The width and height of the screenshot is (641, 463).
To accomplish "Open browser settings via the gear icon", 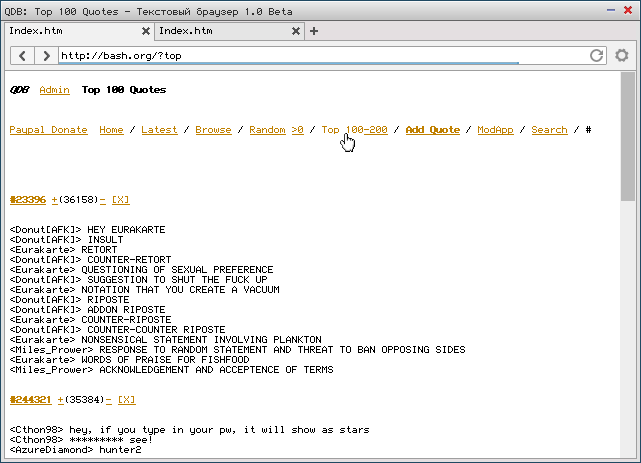I will pyautogui.click(x=622, y=55).
